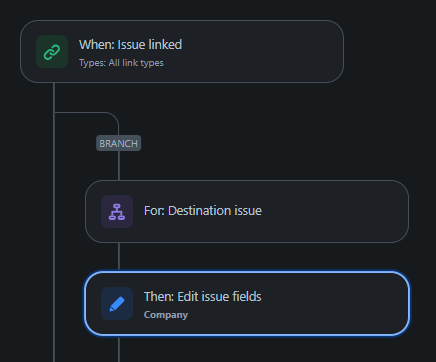Click the empty right side of the Destination issue card
Screen dimensions: 436x362
[333, 212]
